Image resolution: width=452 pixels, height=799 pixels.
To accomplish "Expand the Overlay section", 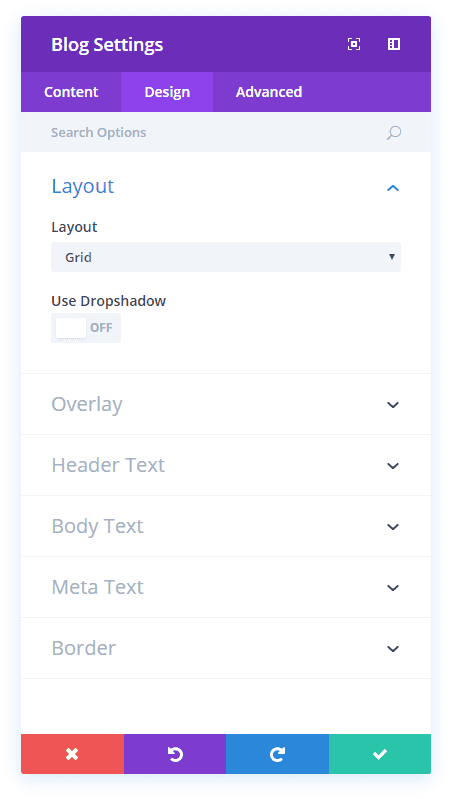I will pyautogui.click(x=226, y=404).
